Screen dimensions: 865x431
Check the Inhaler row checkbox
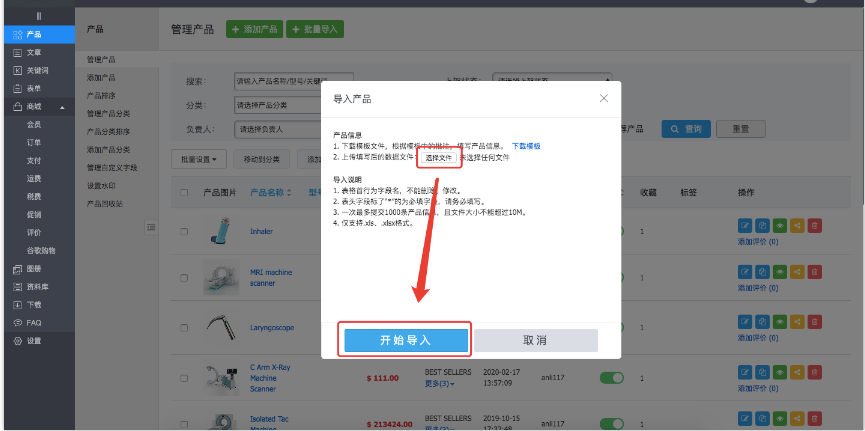coord(183,232)
